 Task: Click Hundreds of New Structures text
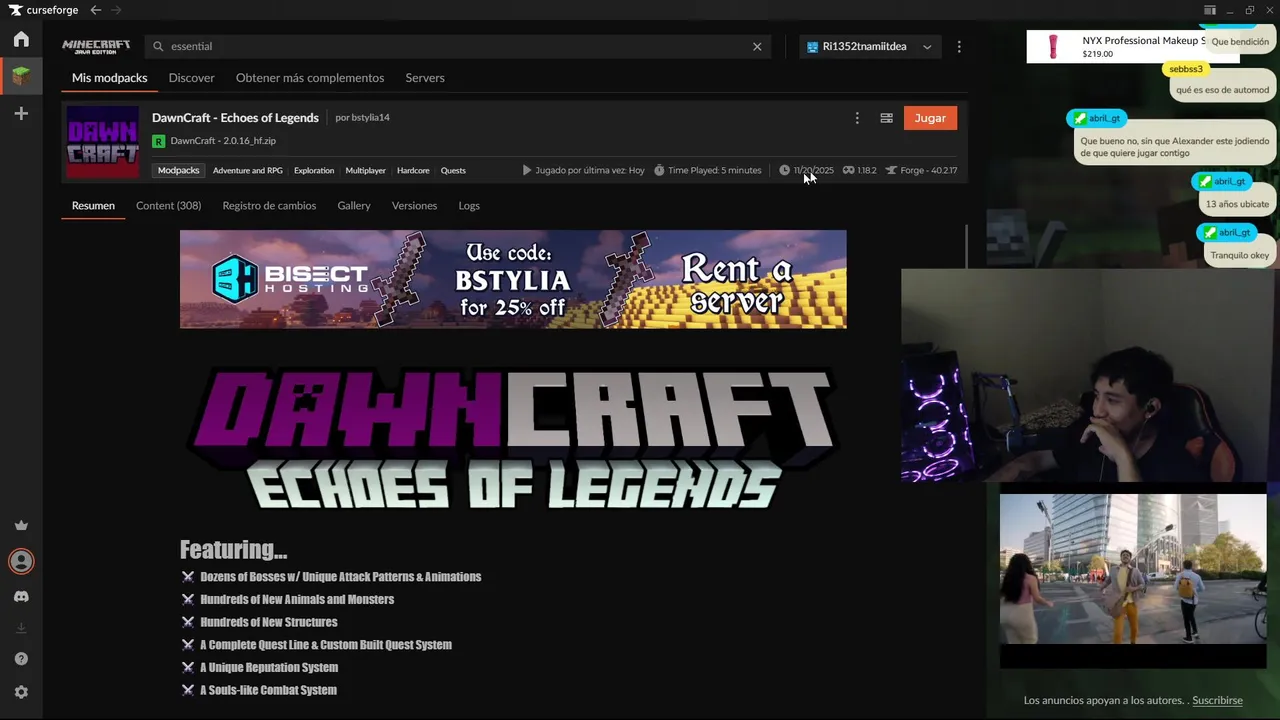[x=268, y=622]
